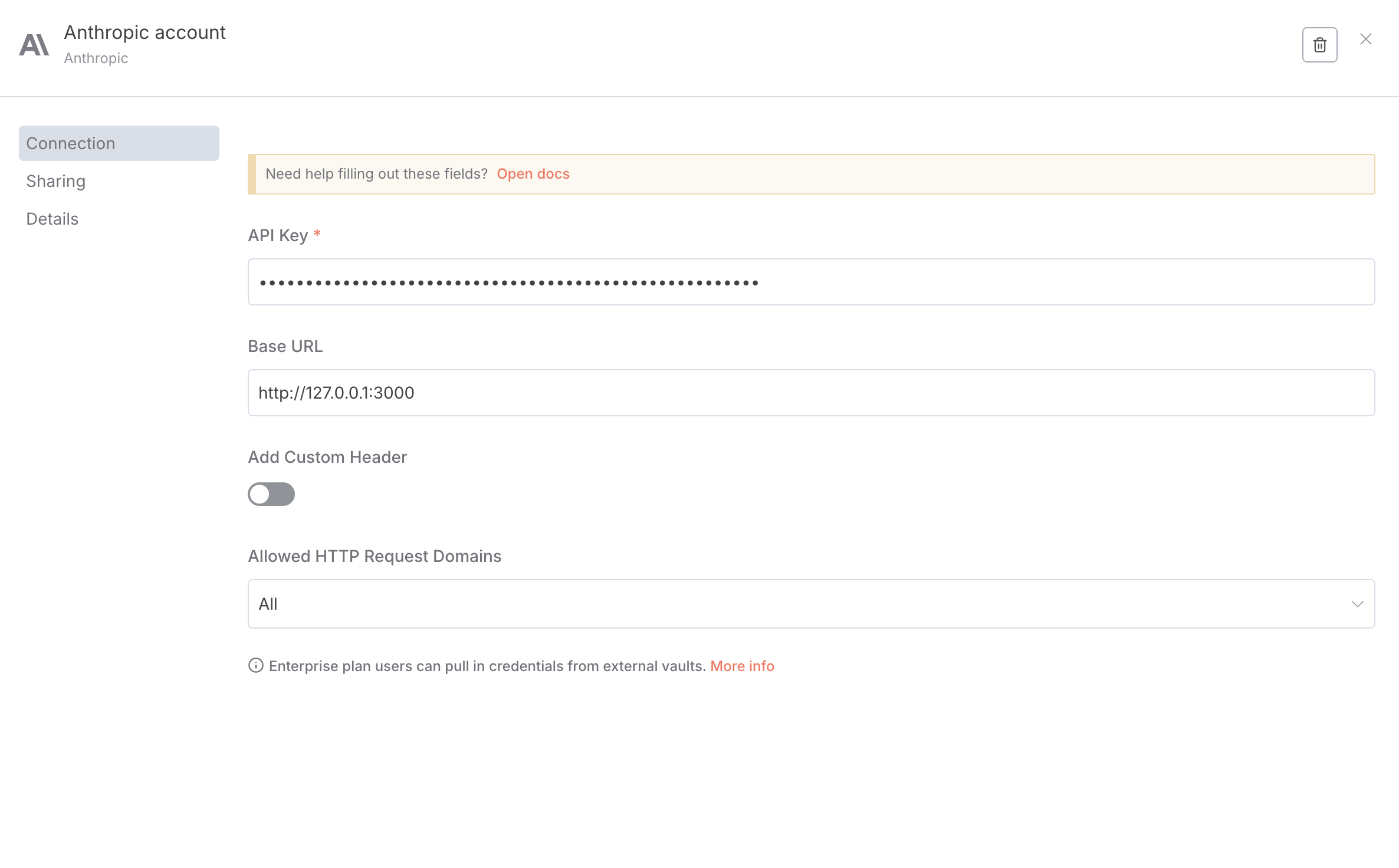Image resolution: width=1399 pixels, height=868 pixels.
Task: Click the Anthropic logo icon
Action: click(34, 45)
